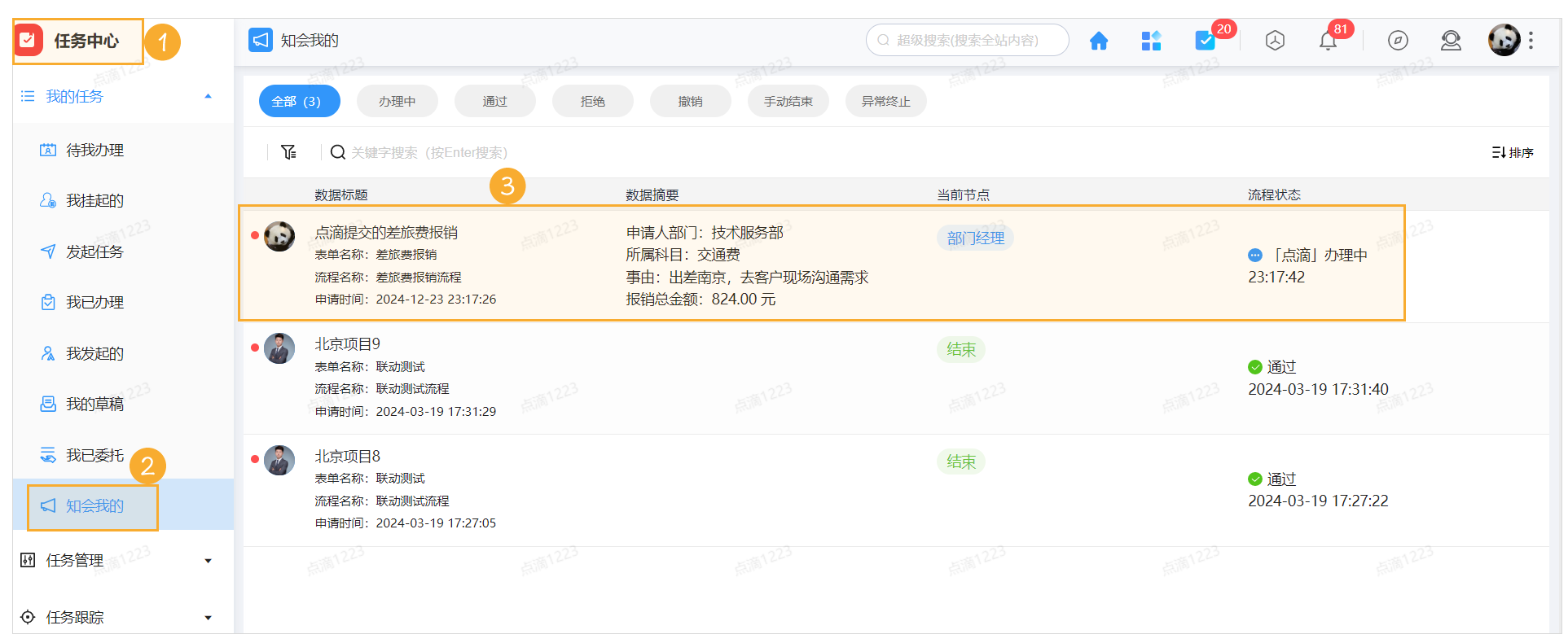Click the clock hexagon icon
The width and height of the screenshot is (1568, 643).
(x=1275, y=41)
